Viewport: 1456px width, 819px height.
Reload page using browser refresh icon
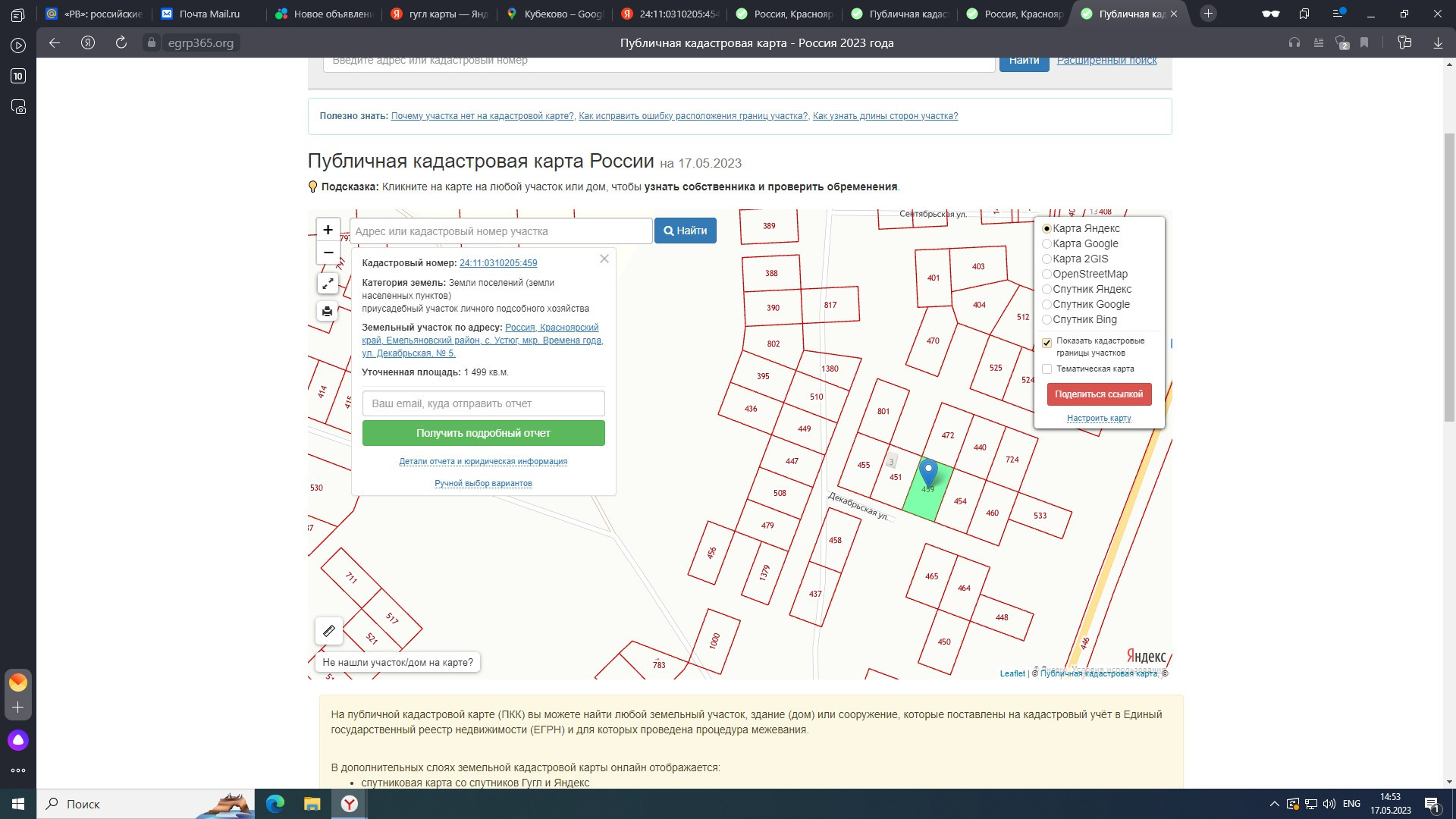[121, 43]
